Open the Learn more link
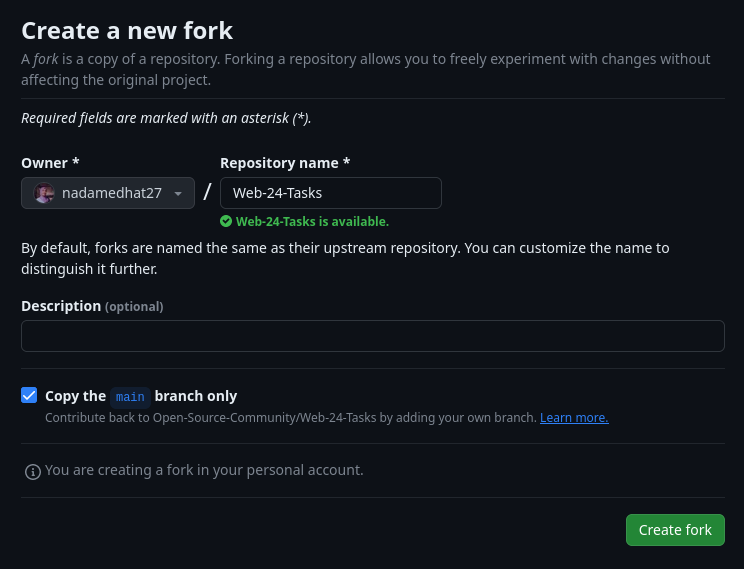 pos(574,417)
